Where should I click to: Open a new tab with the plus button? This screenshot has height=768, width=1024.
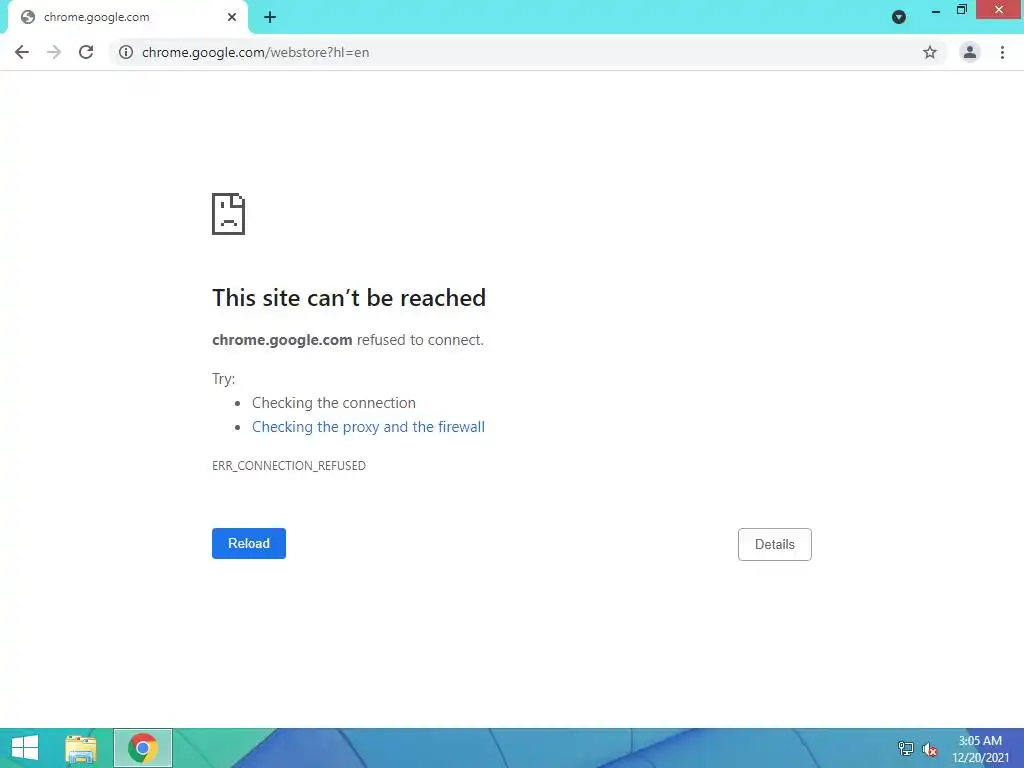[x=270, y=17]
